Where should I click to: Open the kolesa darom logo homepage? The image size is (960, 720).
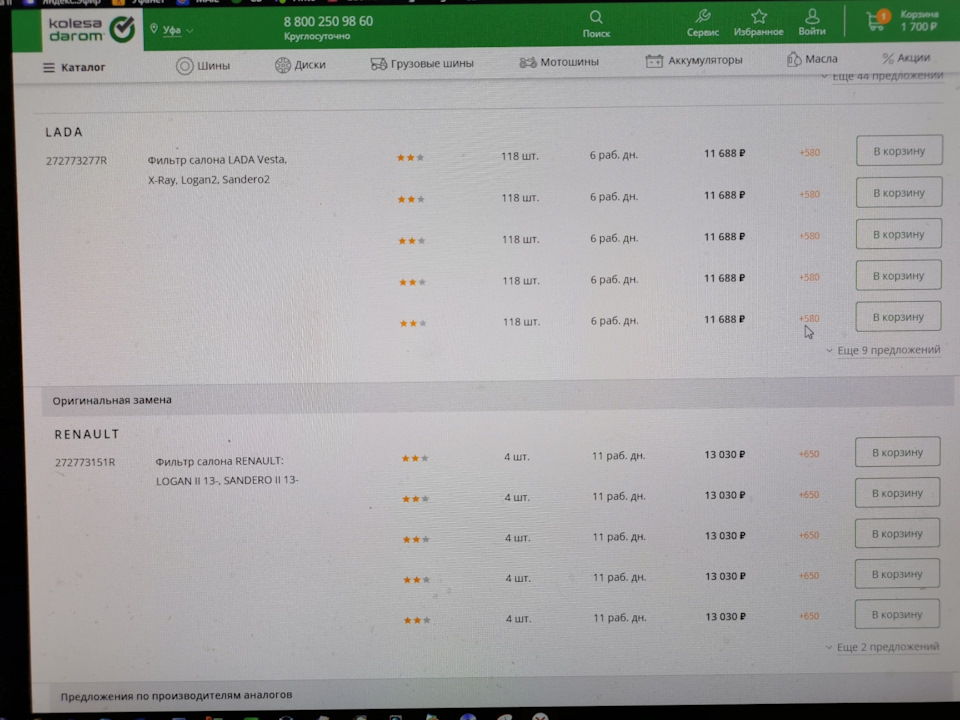(x=92, y=29)
